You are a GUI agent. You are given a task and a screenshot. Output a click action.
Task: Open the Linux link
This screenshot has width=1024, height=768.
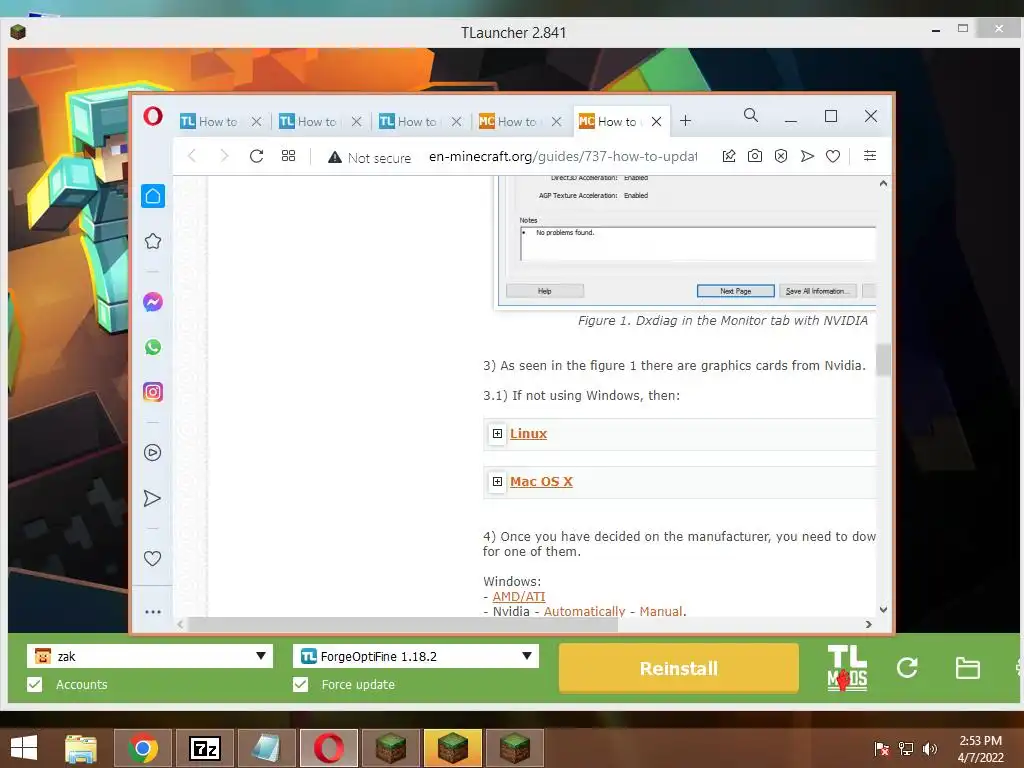coord(528,434)
